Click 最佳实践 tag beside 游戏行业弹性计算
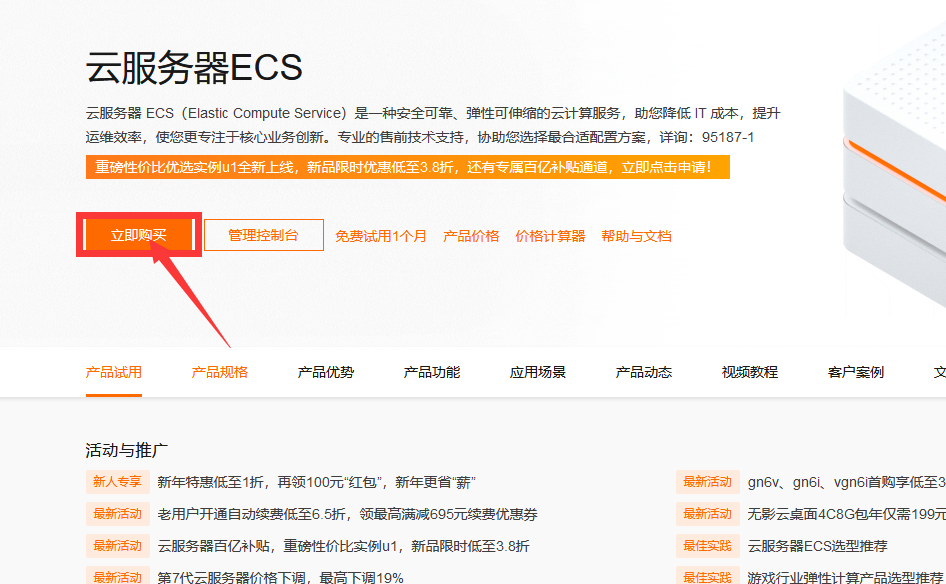 pos(708,576)
